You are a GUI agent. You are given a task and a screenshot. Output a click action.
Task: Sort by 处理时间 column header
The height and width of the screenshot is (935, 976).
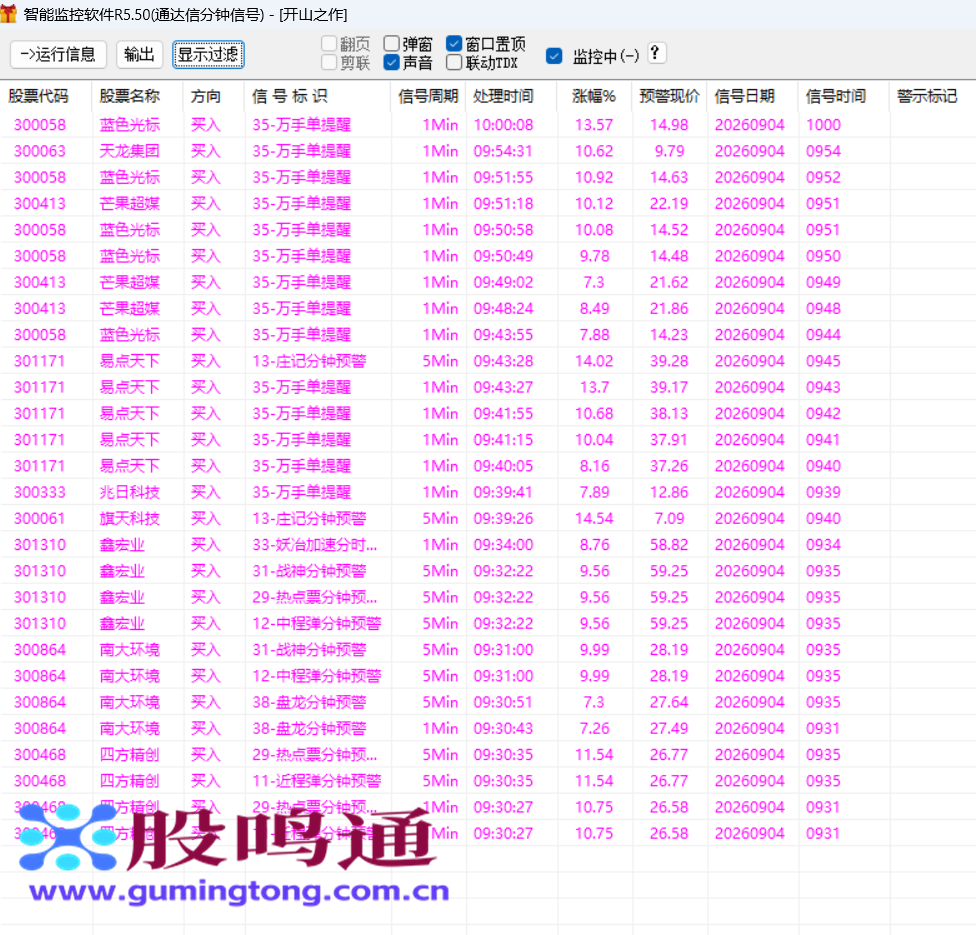503,96
